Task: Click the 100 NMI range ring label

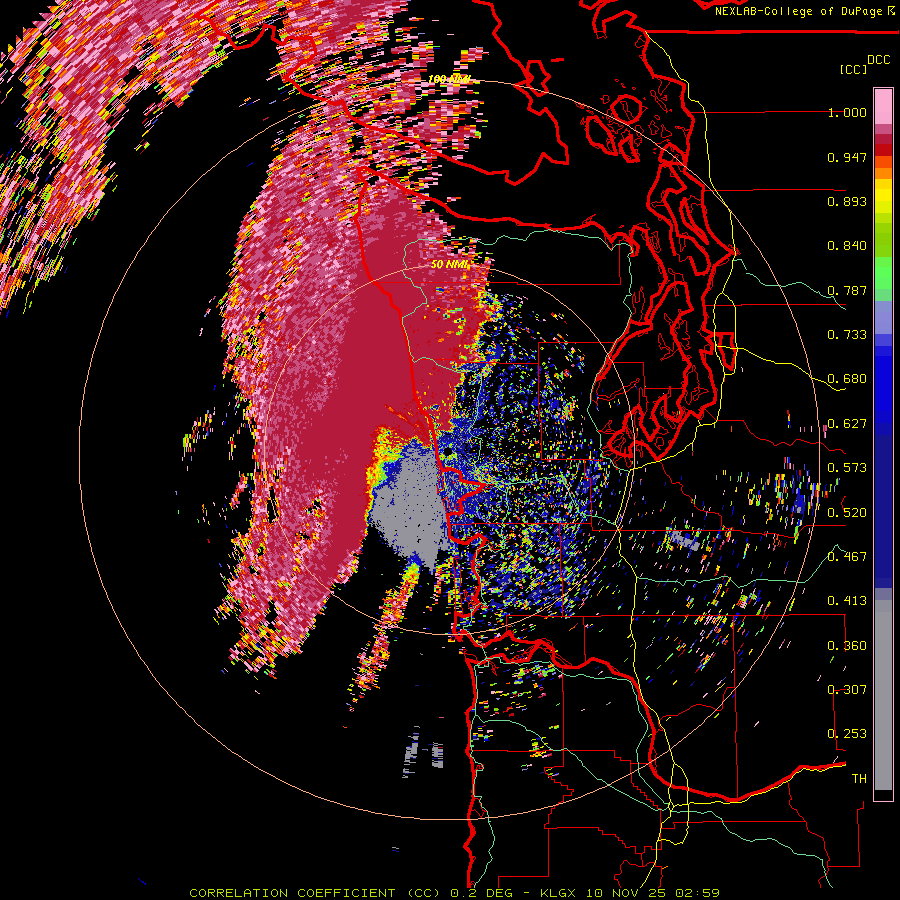Action: pos(449,79)
